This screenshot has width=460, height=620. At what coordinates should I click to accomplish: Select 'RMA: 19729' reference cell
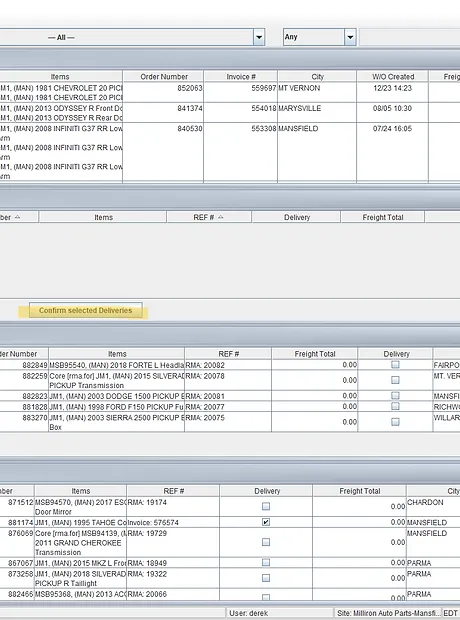(x=173, y=542)
